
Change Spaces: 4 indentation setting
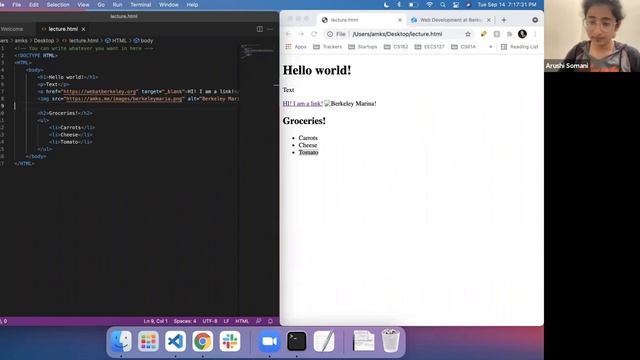pyautogui.click(x=185, y=321)
